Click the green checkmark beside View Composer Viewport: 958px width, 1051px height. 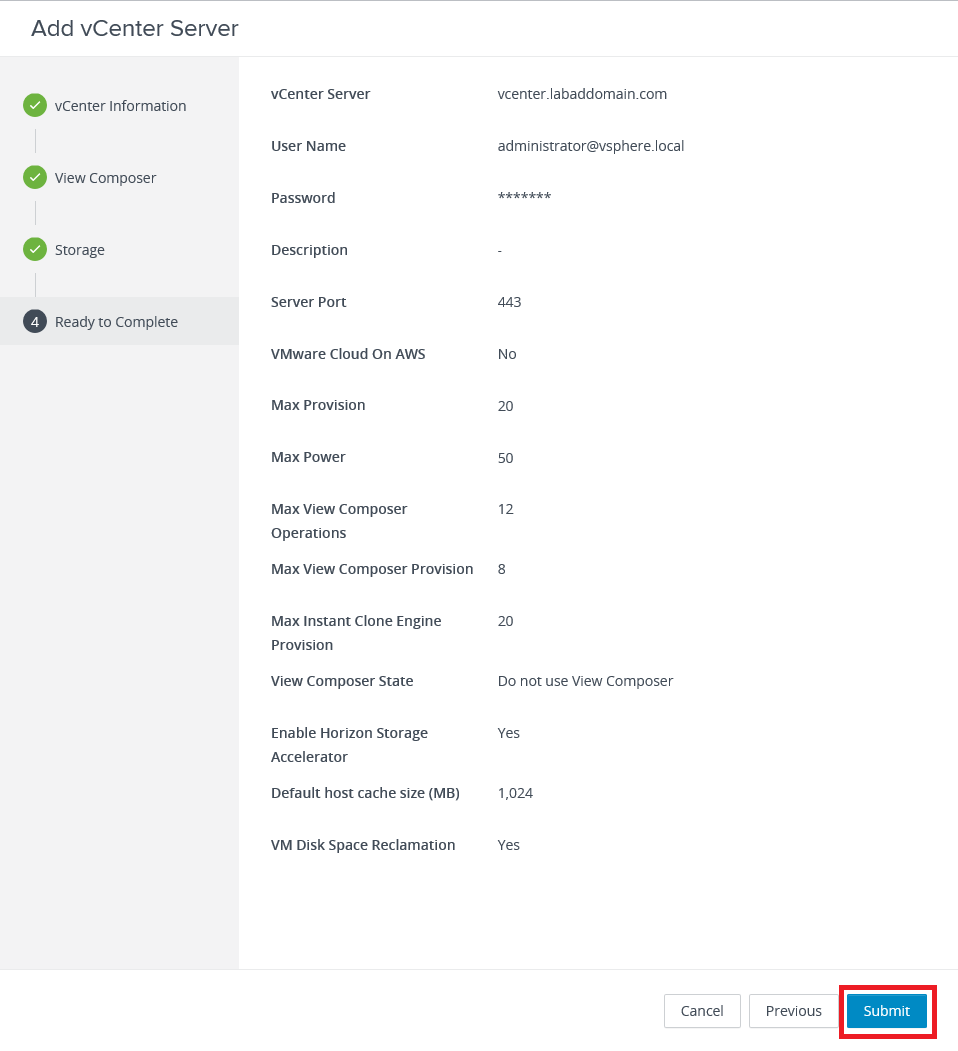pos(35,177)
